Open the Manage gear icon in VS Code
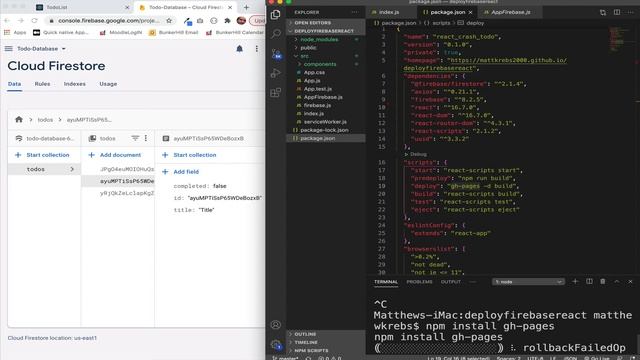640x360 pixels. tap(276, 344)
